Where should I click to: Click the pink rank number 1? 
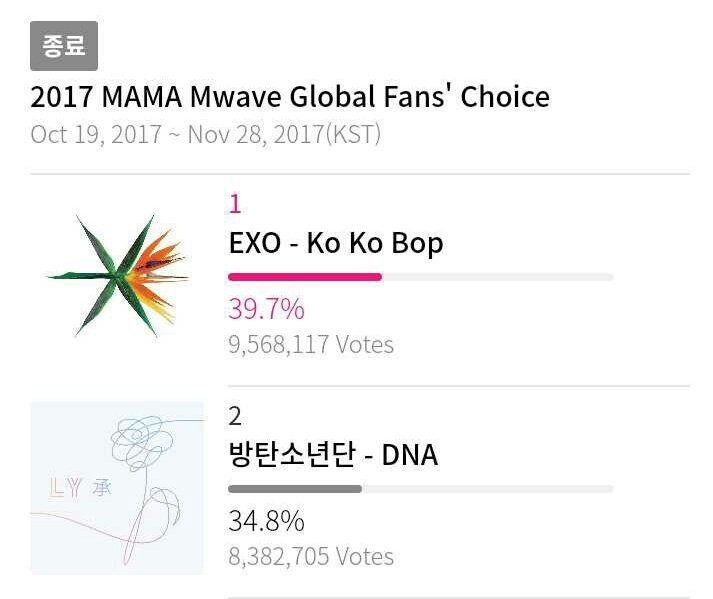[x=235, y=203]
